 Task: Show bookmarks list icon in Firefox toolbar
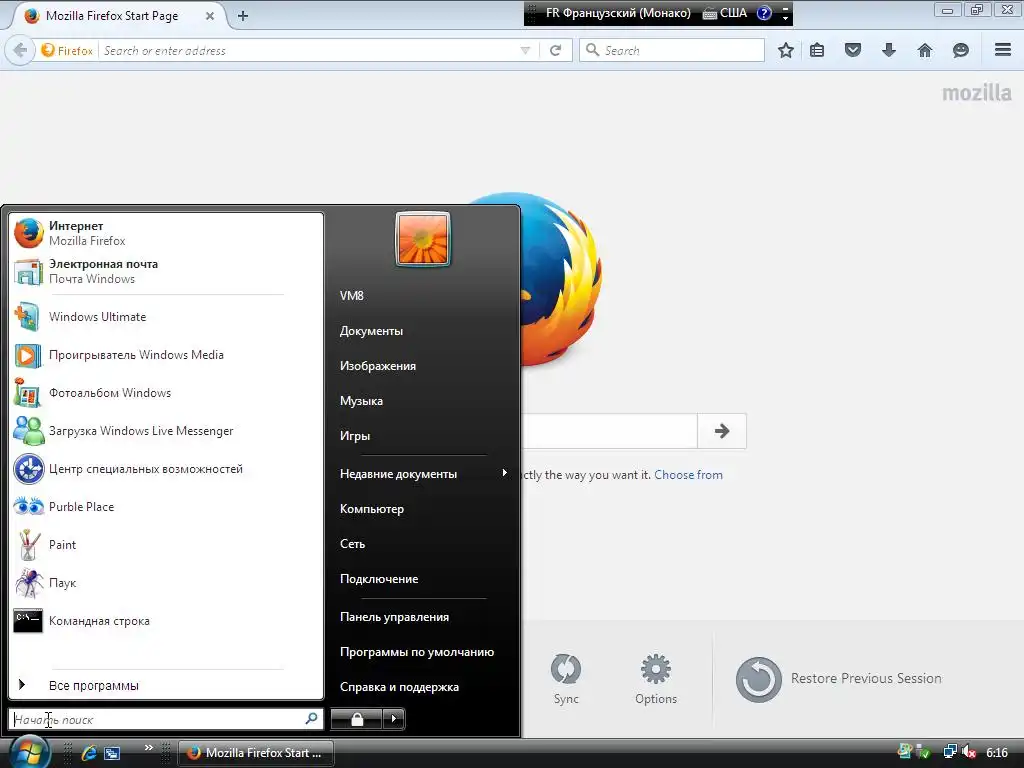pos(817,50)
